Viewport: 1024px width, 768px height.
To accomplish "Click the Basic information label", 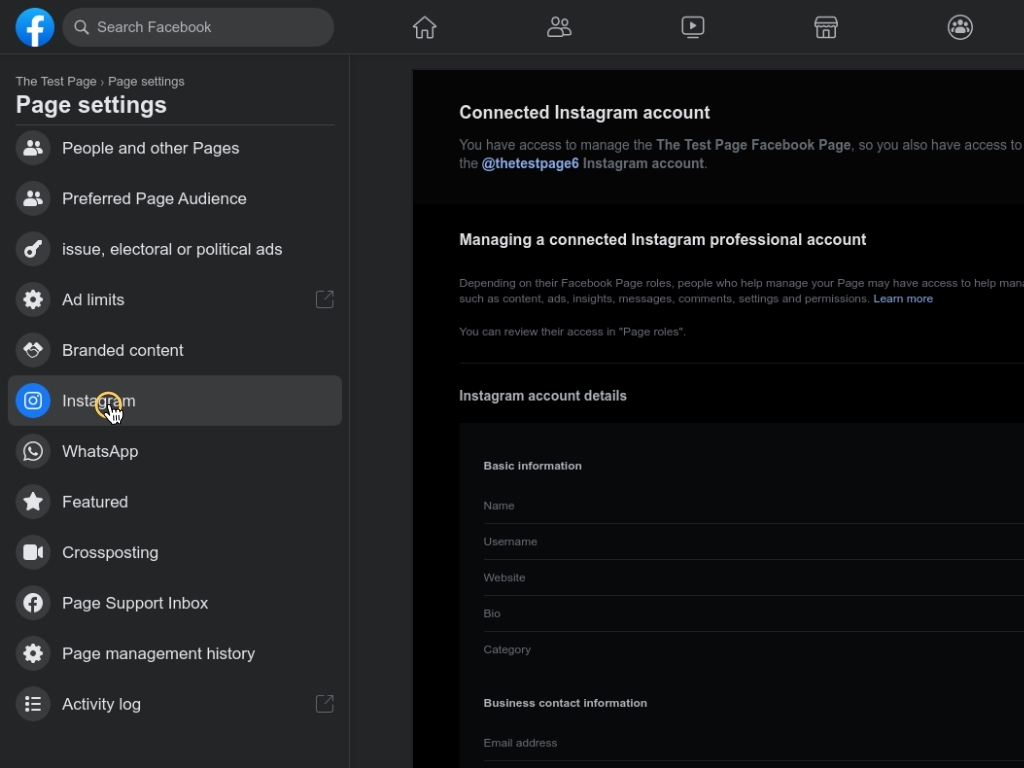I will point(532,466).
